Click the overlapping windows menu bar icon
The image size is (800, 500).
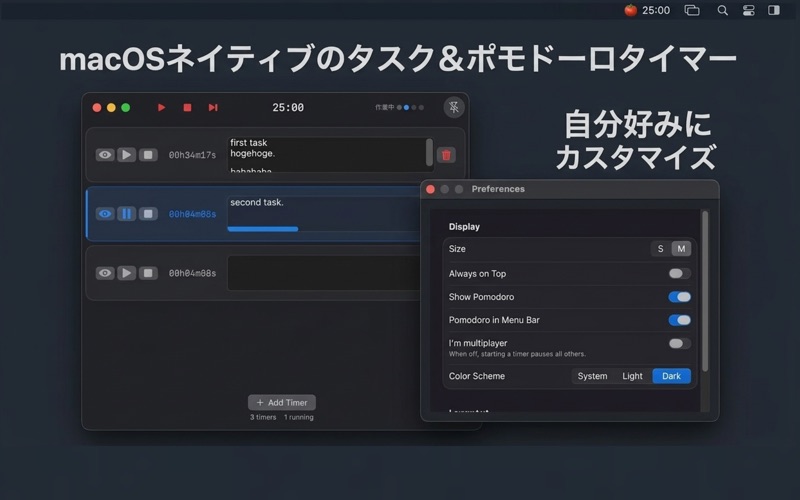(x=692, y=10)
